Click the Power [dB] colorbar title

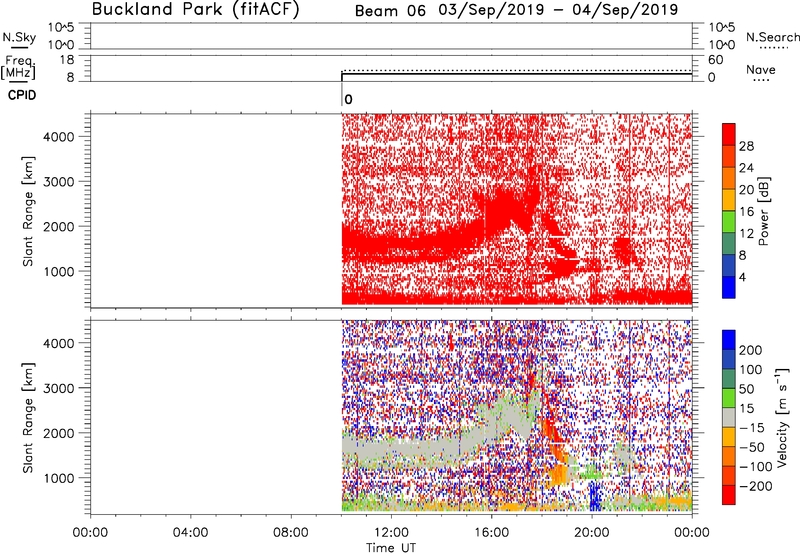(x=763, y=211)
